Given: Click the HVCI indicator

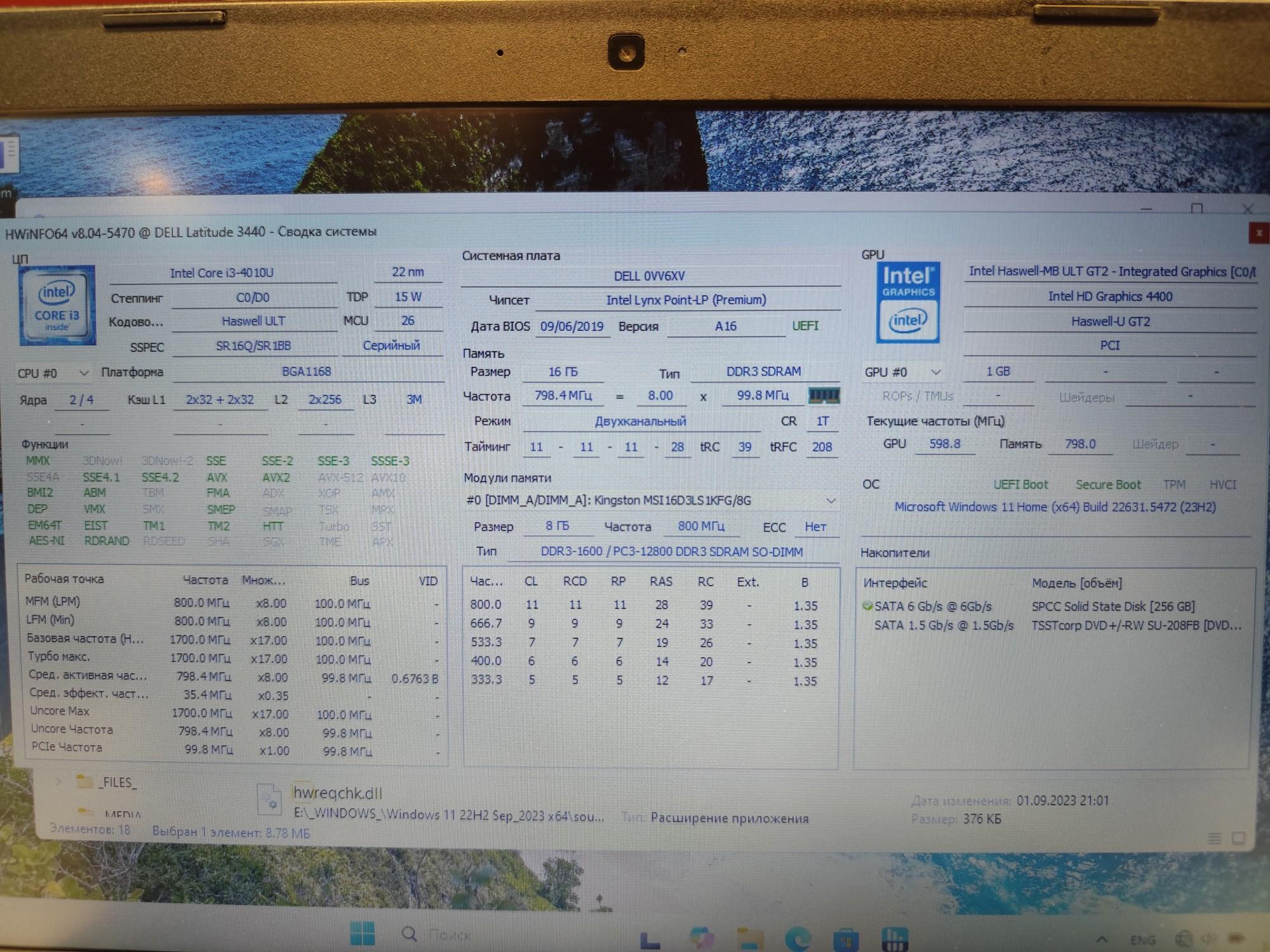Looking at the screenshot, I should 1222,485.
